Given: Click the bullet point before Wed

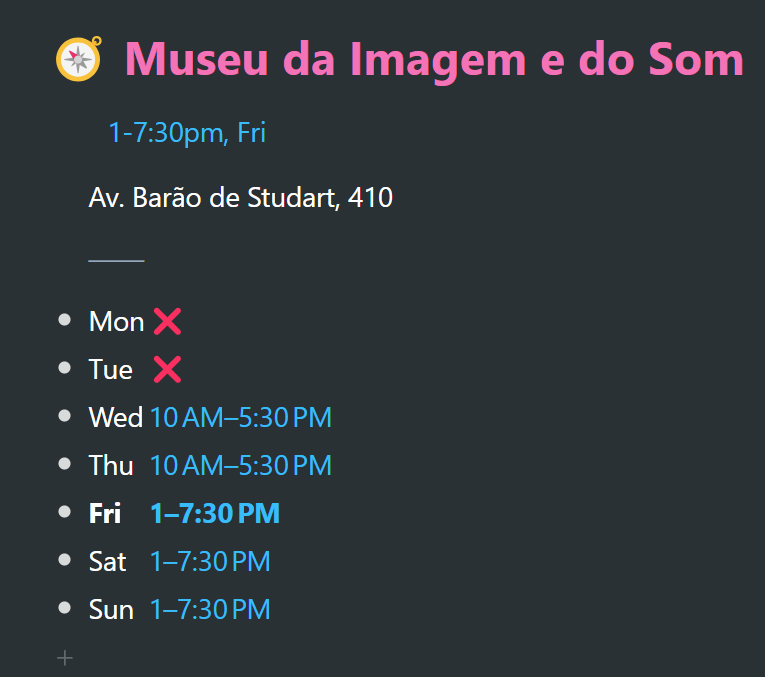Looking at the screenshot, I should tap(64, 416).
